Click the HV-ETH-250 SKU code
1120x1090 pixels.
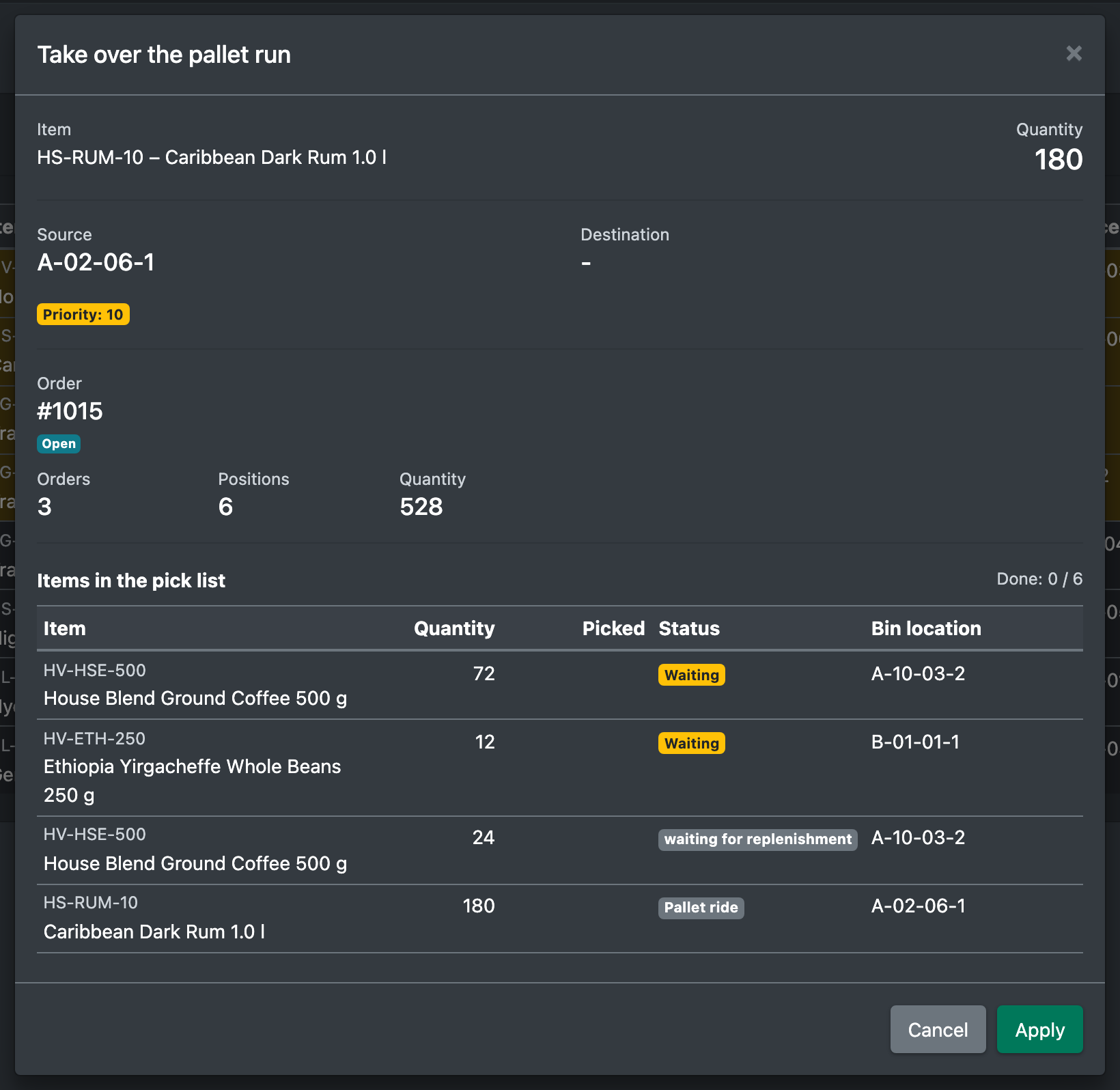94,739
